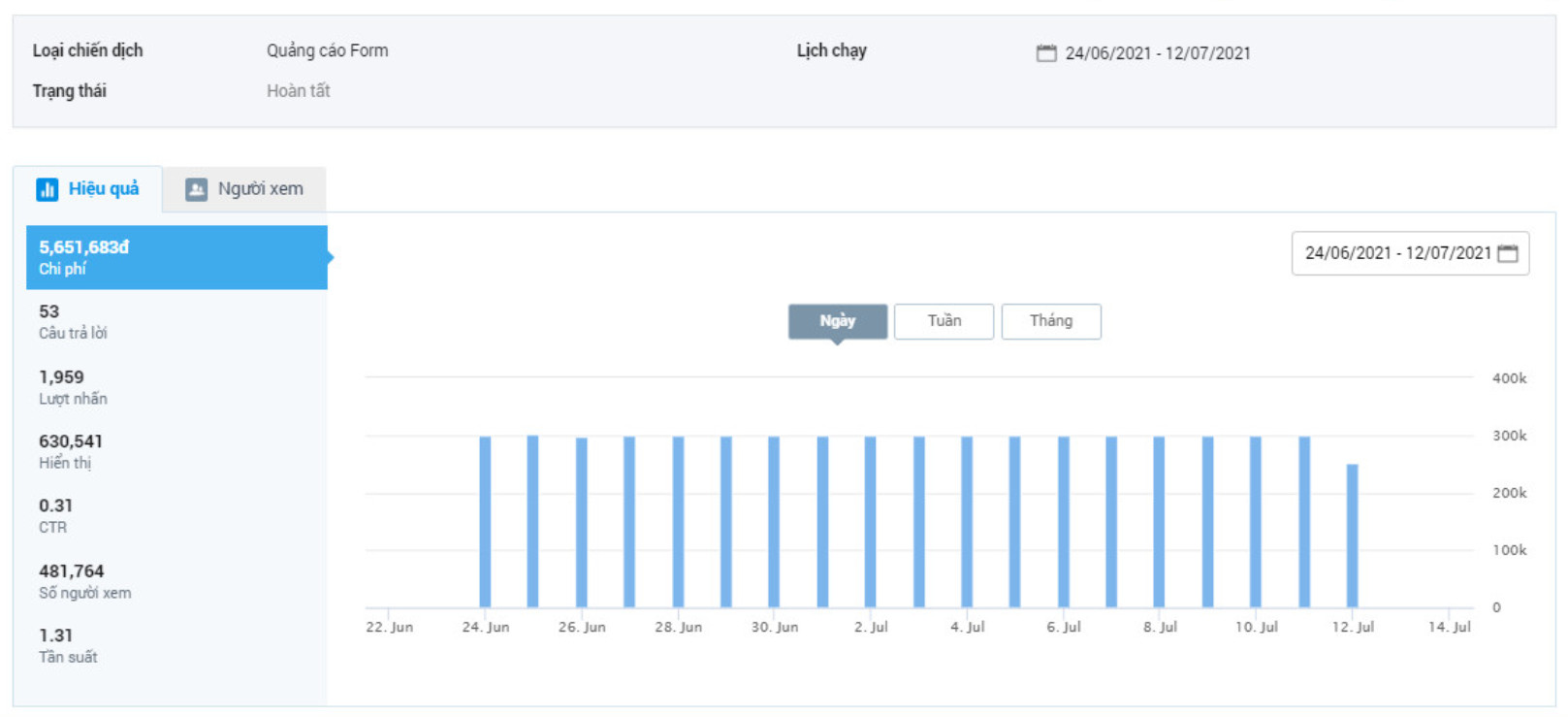Click the Lịch chạy date range text
This screenshot has height=717, width=1568.
click(x=1157, y=53)
